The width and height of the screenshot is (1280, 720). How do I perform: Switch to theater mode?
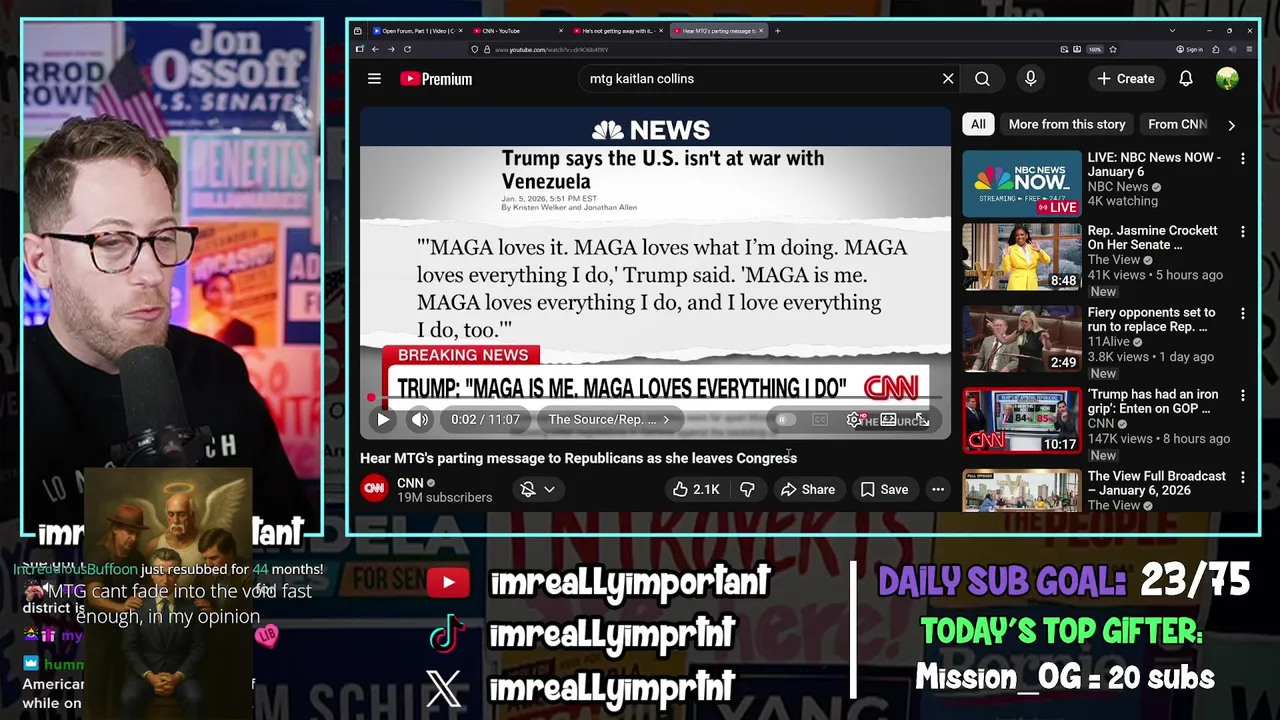click(888, 420)
